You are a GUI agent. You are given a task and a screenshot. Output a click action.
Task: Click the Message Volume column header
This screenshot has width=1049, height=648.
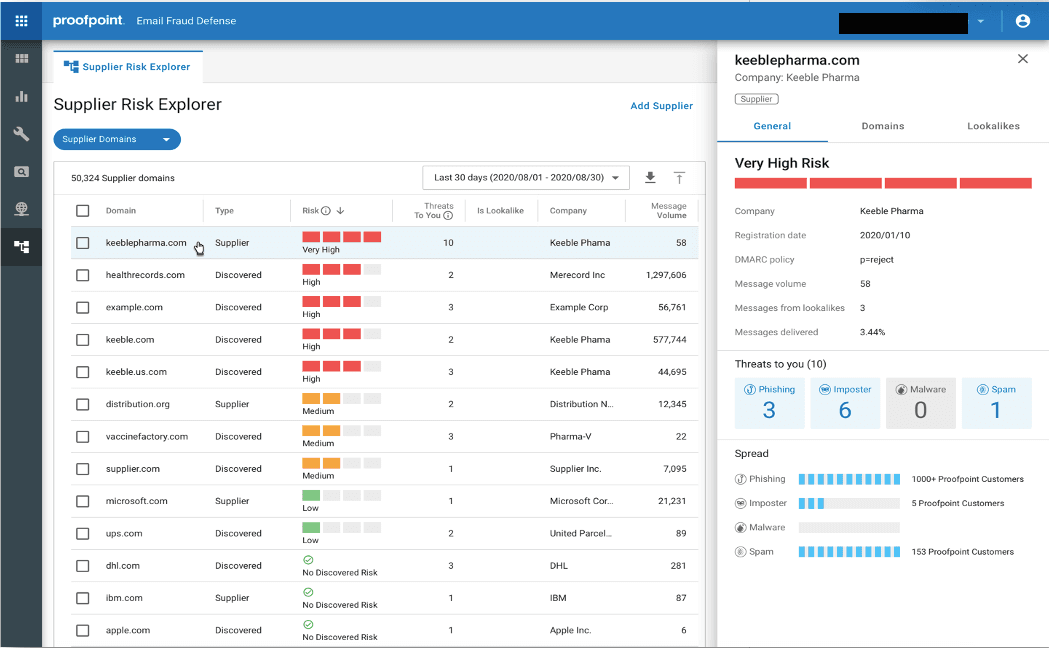pyautogui.click(x=669, y=211)
